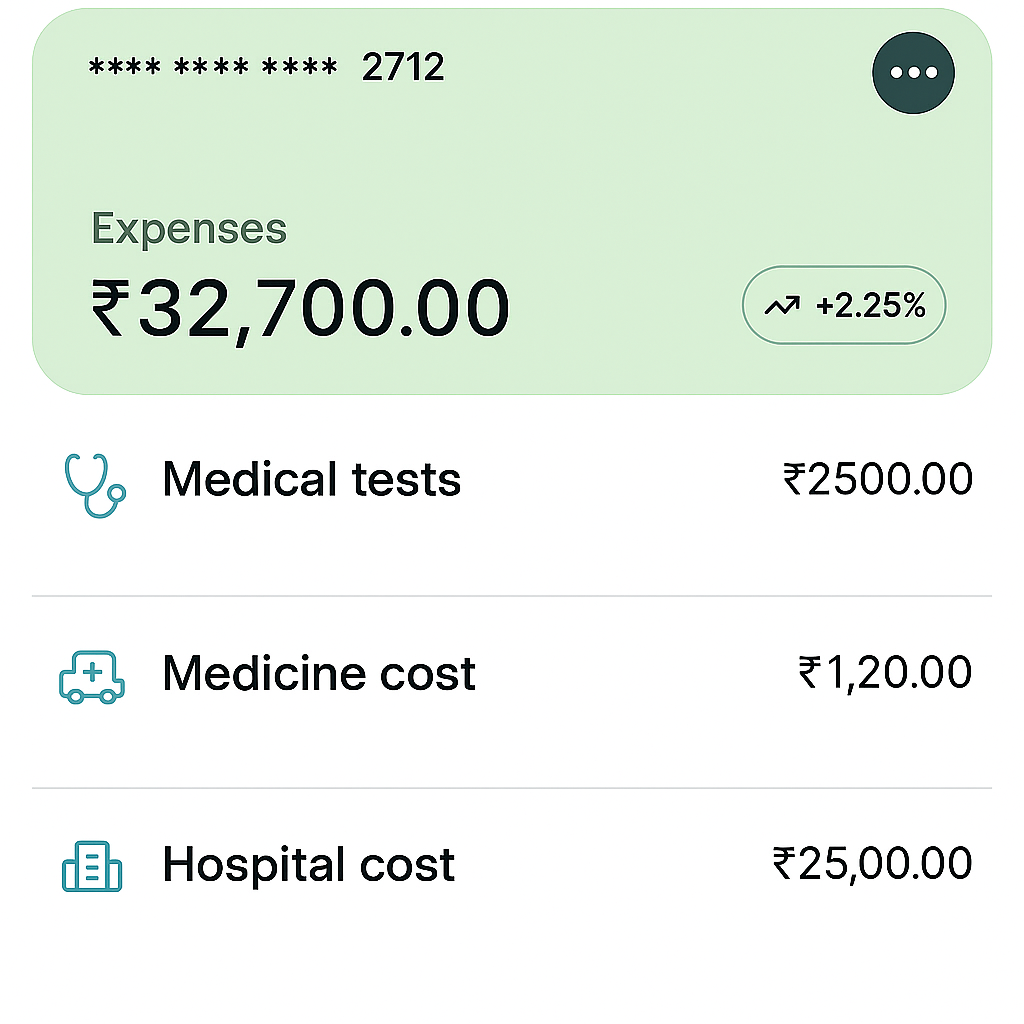Open the three-dot options menu
The image size is (1024, 1024).
click(913, 72)
